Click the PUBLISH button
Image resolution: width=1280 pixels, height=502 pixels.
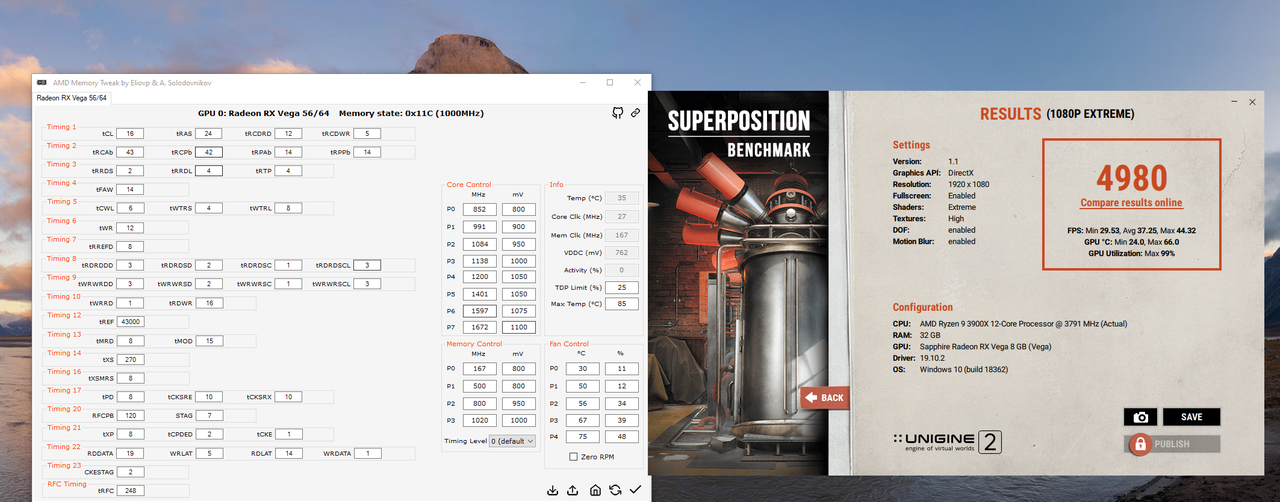coord(1172,445)
